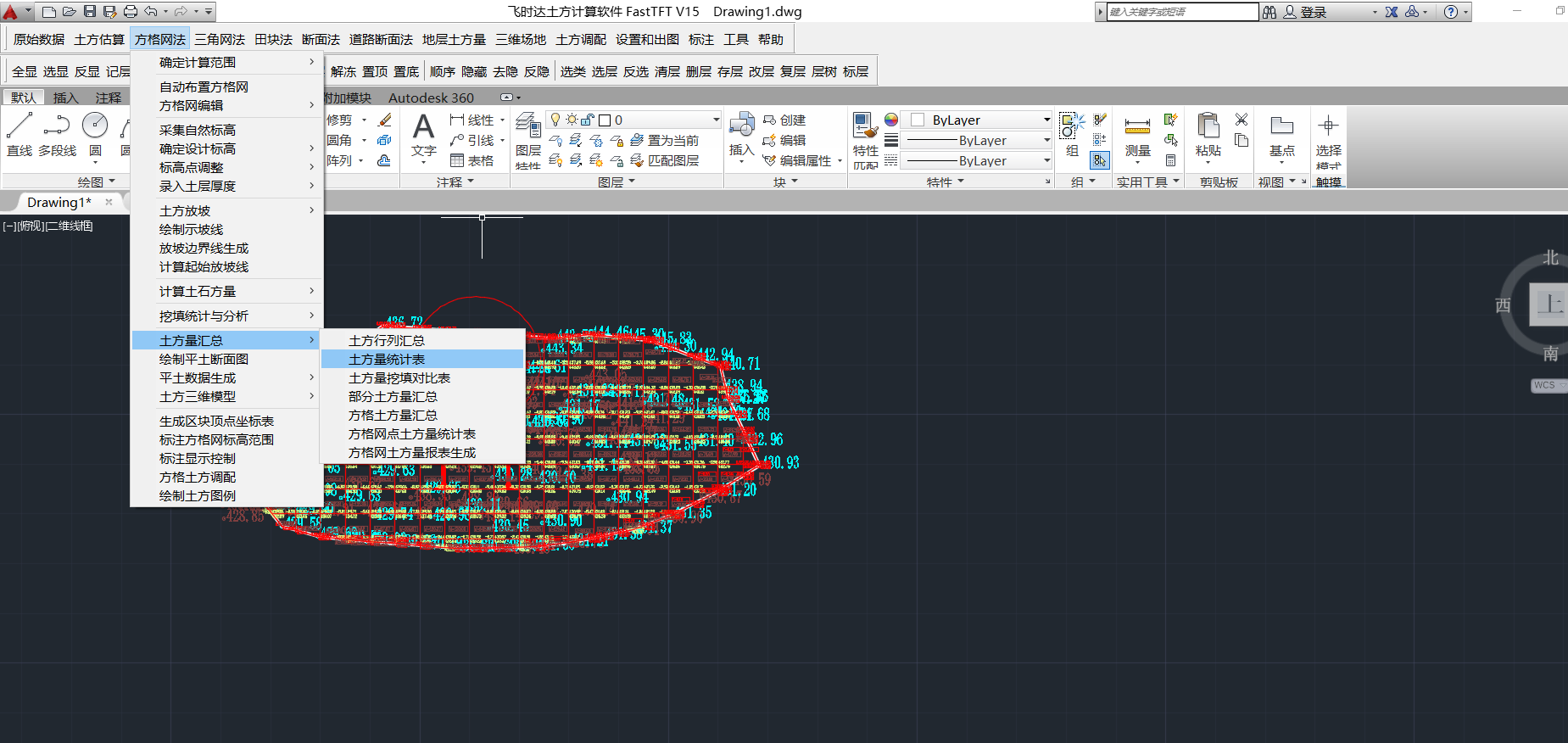This screenshot has width=1568, height=743.
Task: Switch to the 插入 ribbon tab
Action: (65, 98)
